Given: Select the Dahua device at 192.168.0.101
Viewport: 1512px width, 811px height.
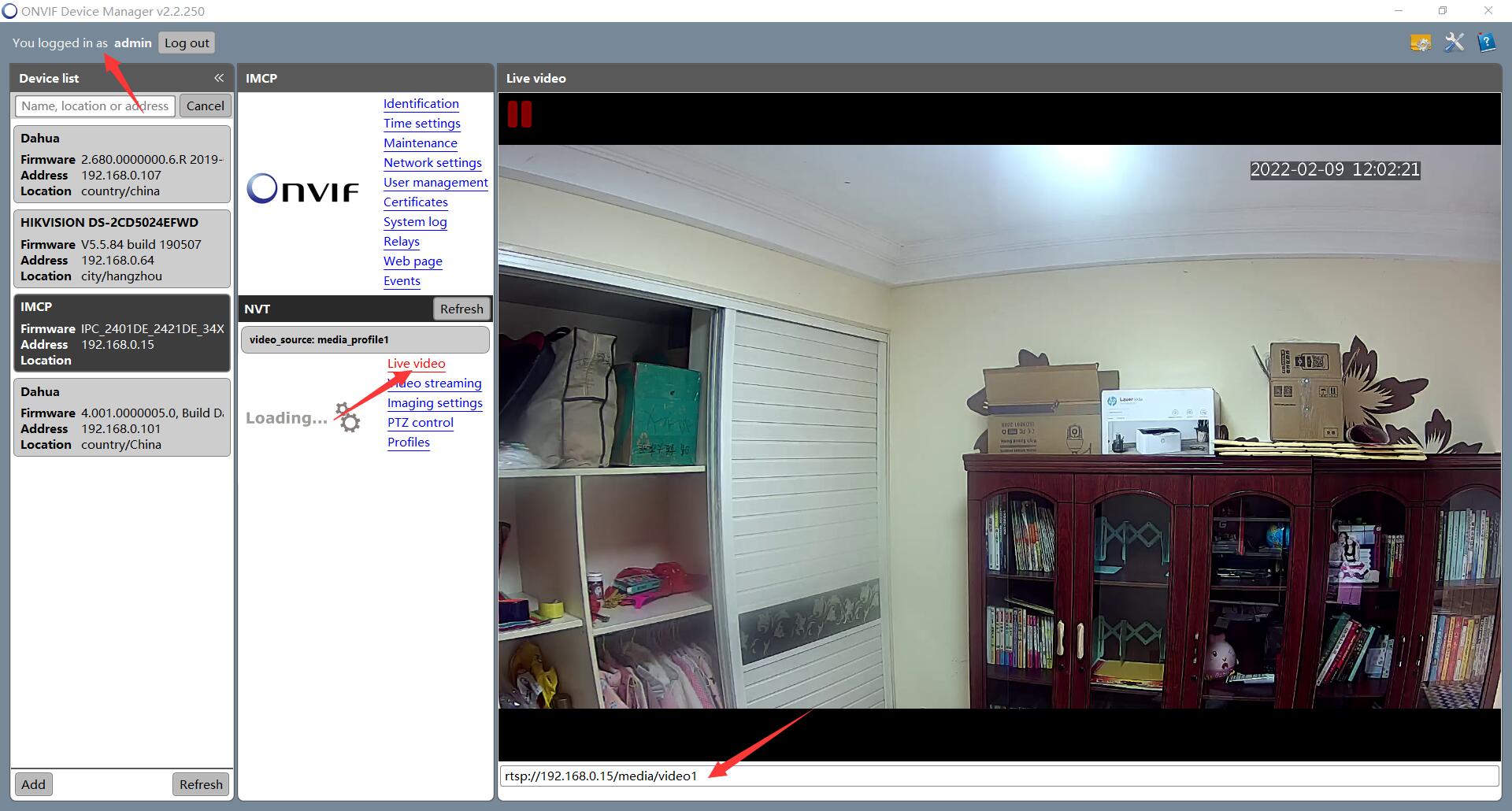Looking at the screenshot, I should (x=121, y=417).
